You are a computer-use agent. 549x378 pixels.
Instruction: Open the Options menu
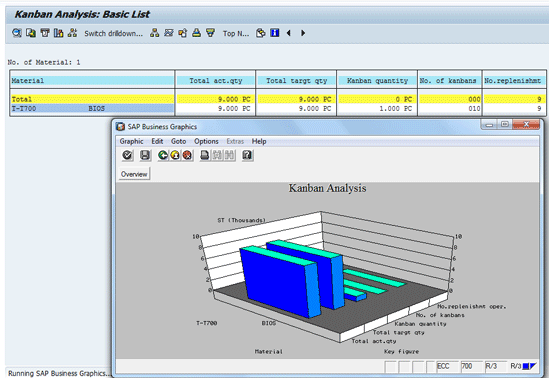point(206,141)
